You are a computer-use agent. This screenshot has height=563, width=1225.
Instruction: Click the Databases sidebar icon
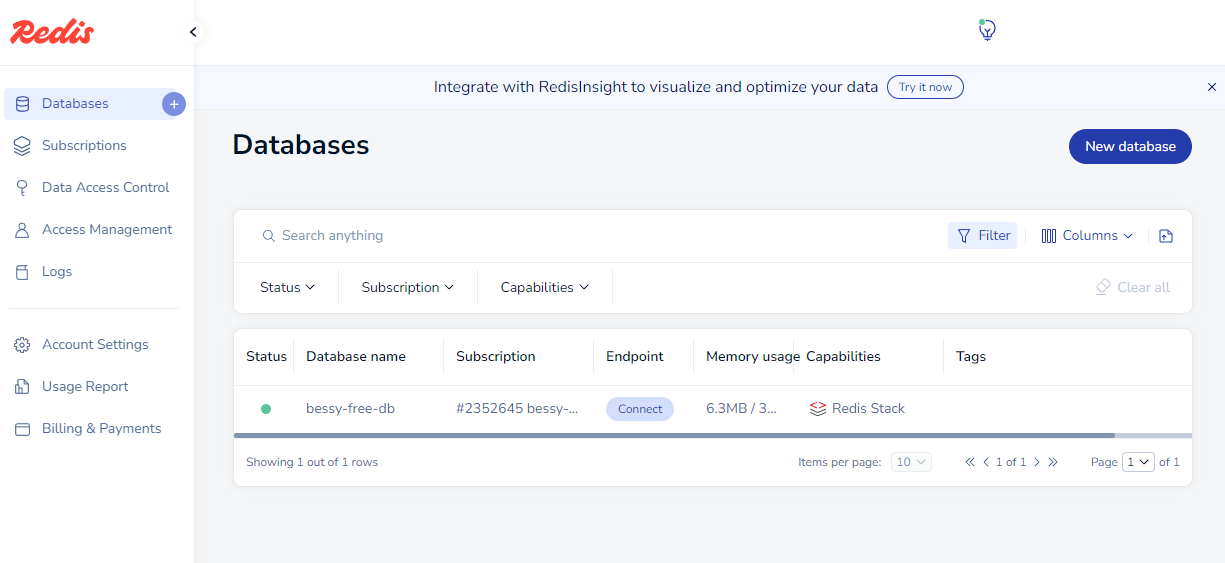22,103
